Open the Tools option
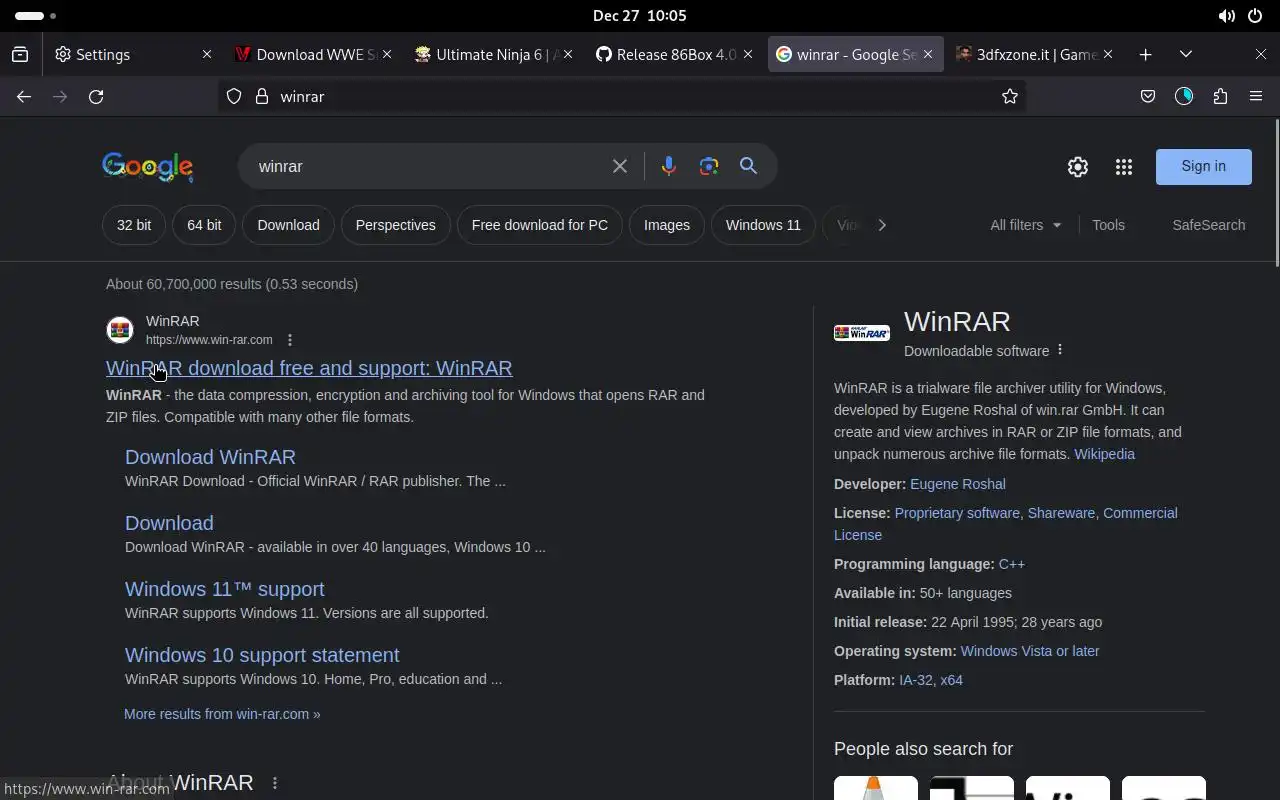The height and width of the screenshot is (800, 1280). [x=1108, y=225]
